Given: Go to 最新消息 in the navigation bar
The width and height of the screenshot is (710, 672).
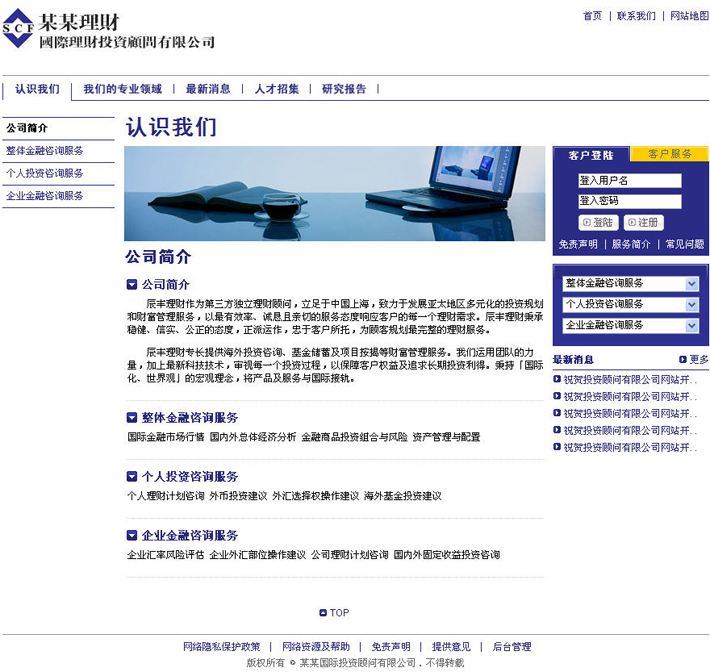Looking at the screenshot, I should [208, 89].
